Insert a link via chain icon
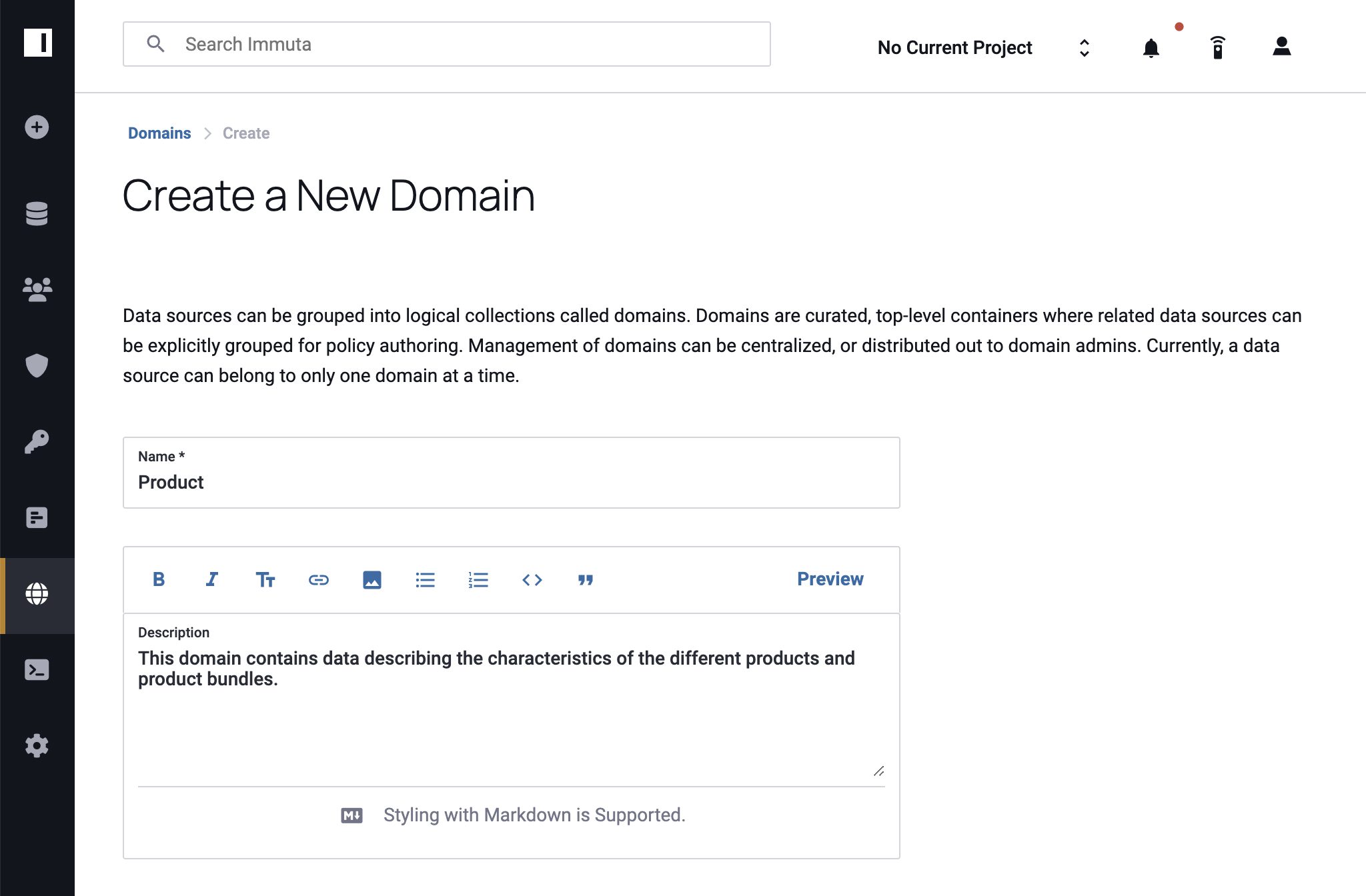 click(x=319, y=580)
